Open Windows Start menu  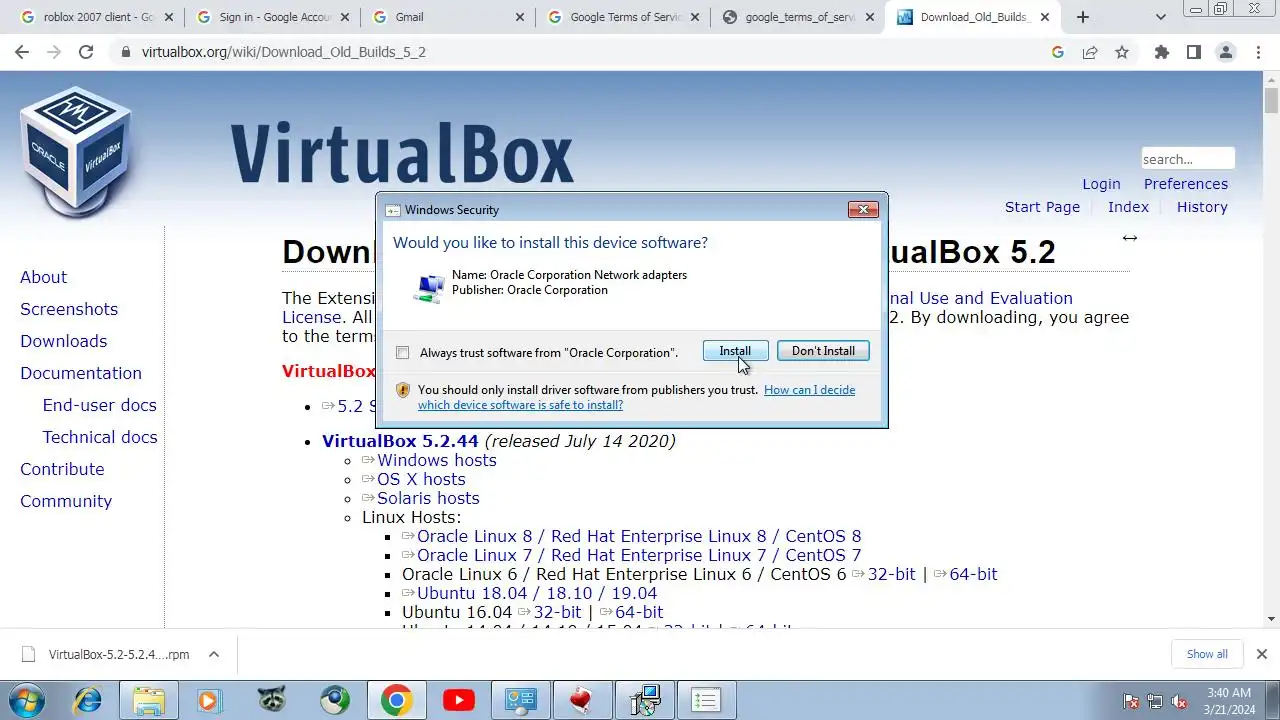click(x=26, y=700)
